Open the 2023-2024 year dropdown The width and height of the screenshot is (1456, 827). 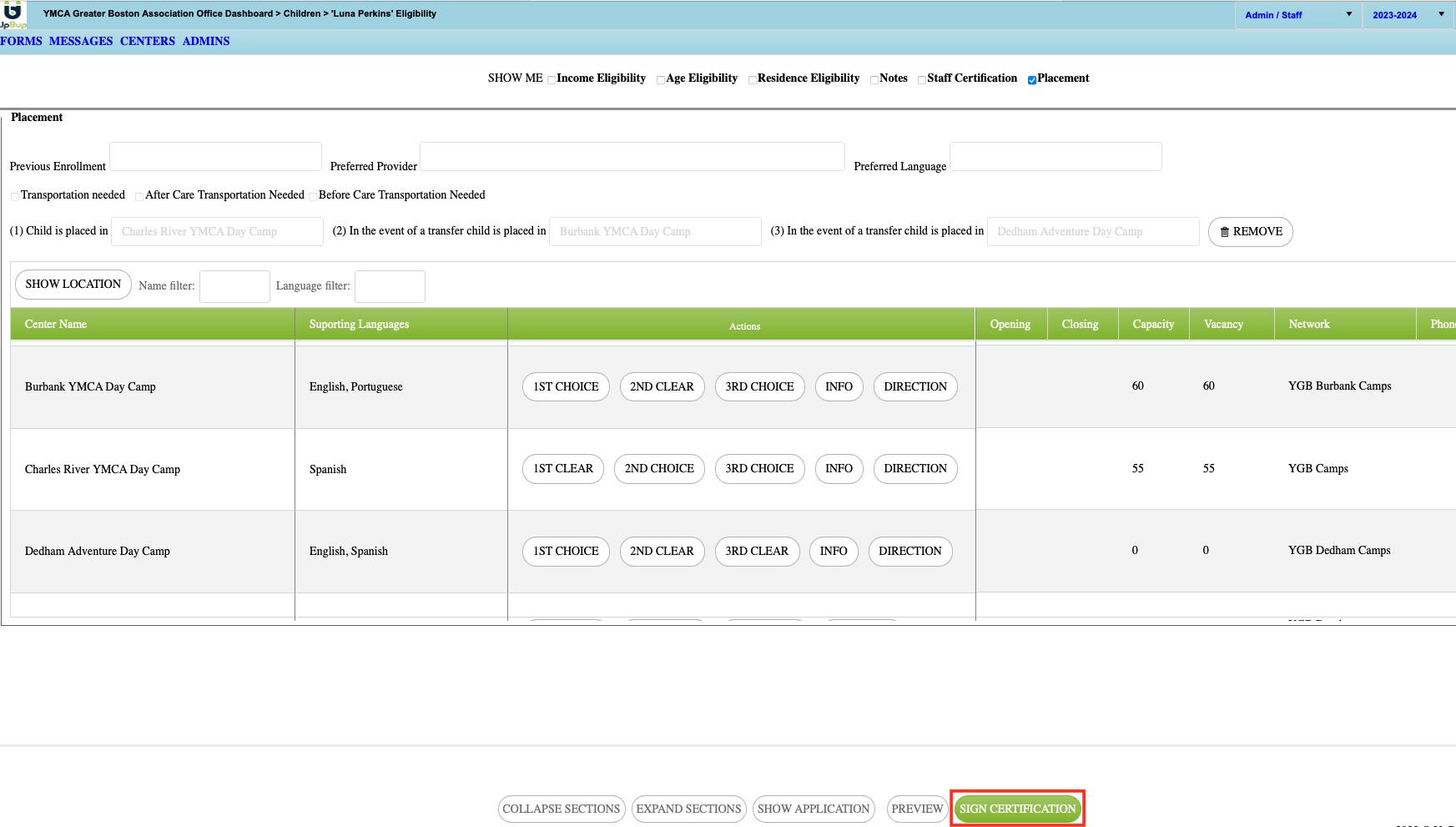point(1408,15)
